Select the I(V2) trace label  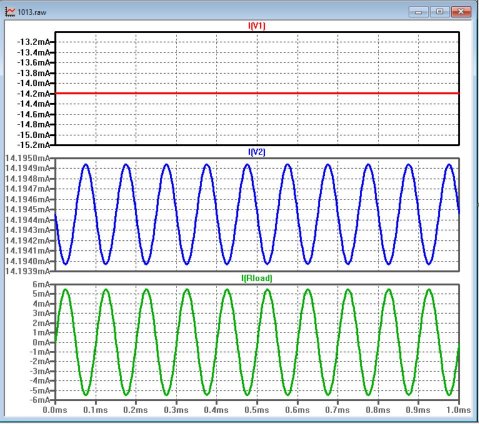257,152
